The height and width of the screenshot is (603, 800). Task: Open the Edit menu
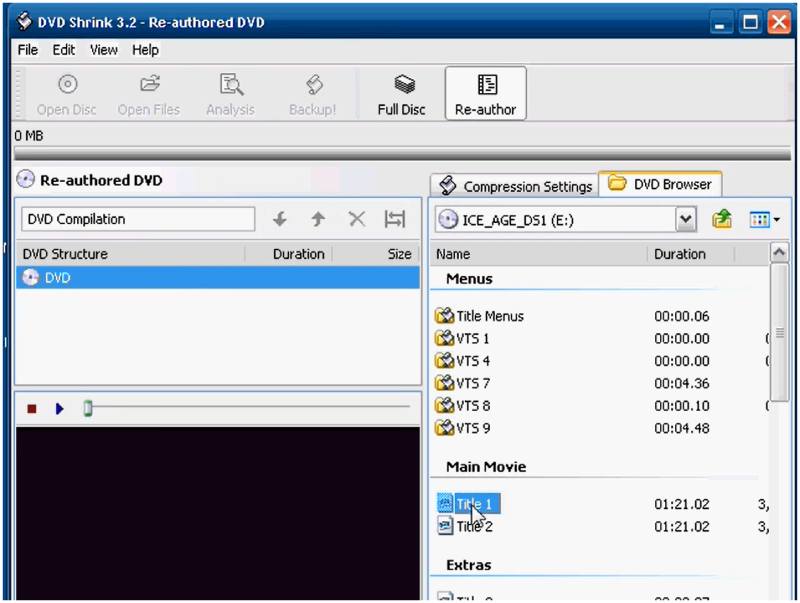pyautogui.click(x=64, y=50)
